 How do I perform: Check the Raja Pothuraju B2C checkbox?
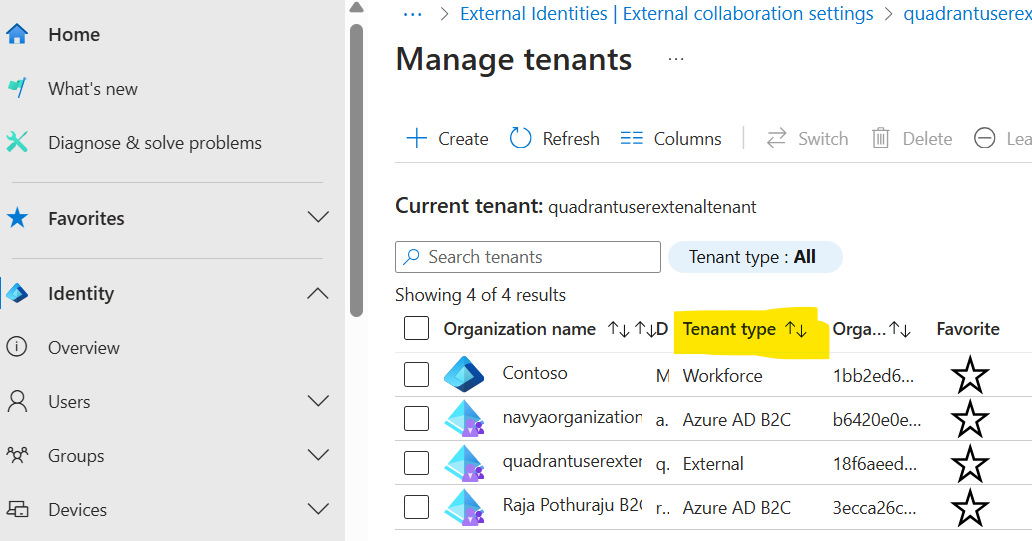point(416,507)
